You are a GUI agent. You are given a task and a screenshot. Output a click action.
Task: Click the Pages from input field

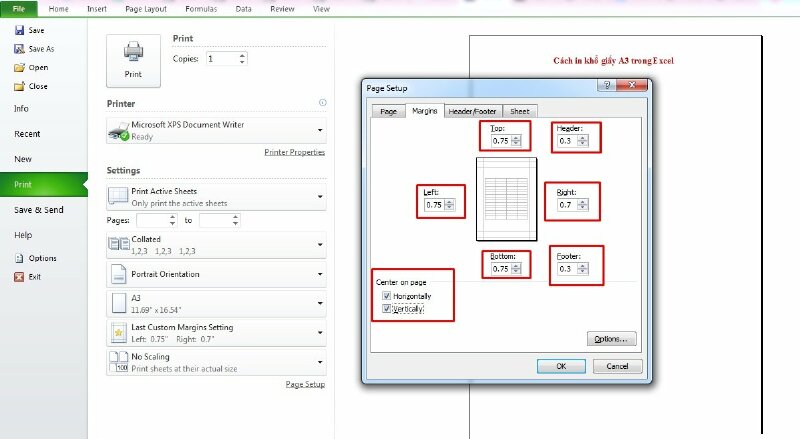[152, 221]
